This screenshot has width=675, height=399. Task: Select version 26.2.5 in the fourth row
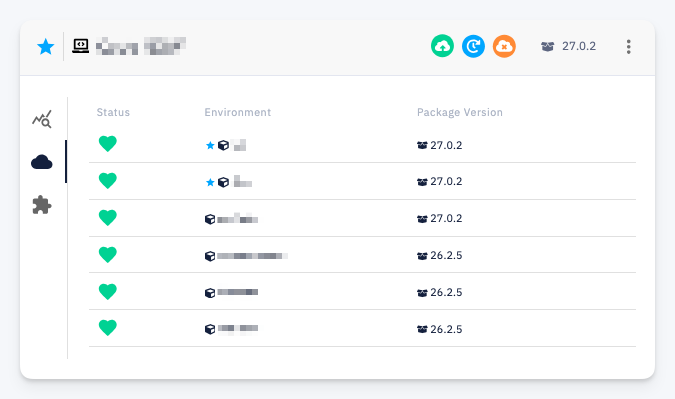click(446, 255)
